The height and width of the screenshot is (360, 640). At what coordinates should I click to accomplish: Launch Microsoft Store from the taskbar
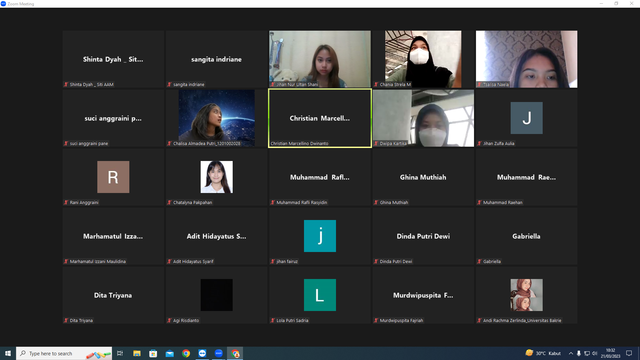[x=153, y=353]
